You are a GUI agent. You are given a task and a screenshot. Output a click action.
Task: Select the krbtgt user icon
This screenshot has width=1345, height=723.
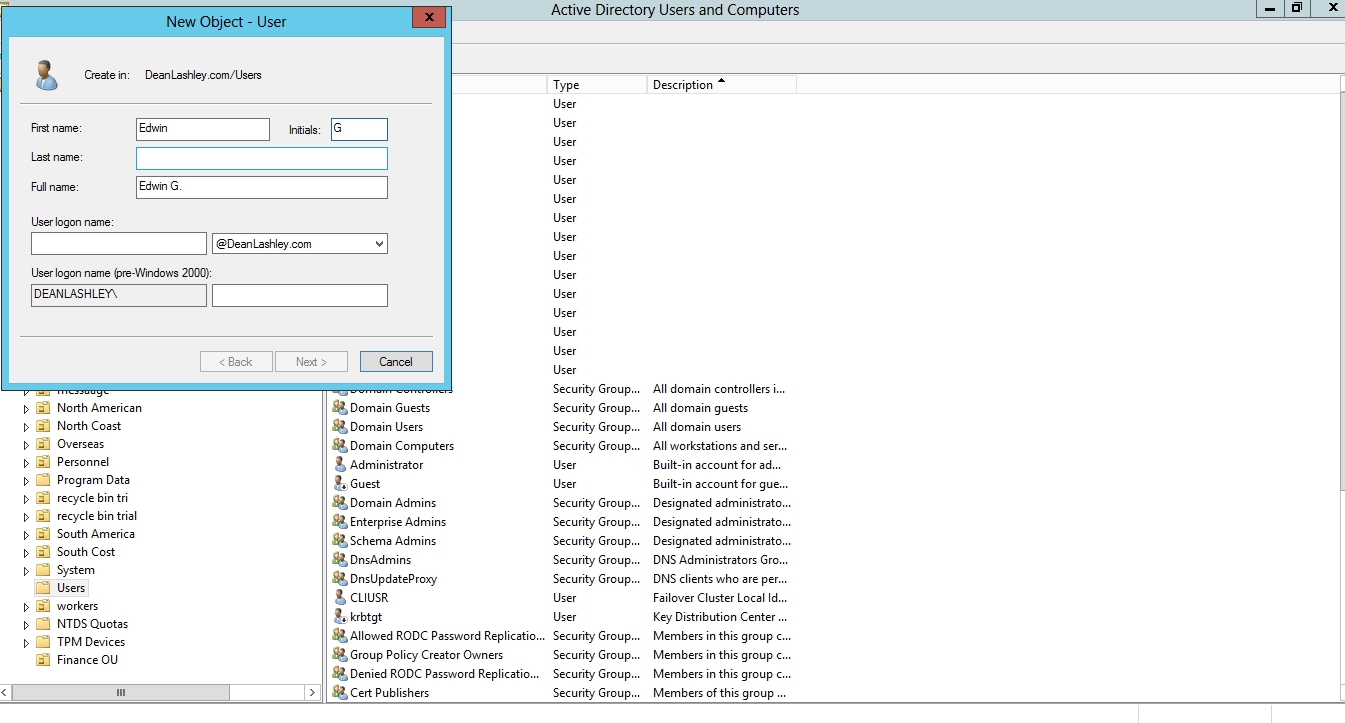click(340, 617)
